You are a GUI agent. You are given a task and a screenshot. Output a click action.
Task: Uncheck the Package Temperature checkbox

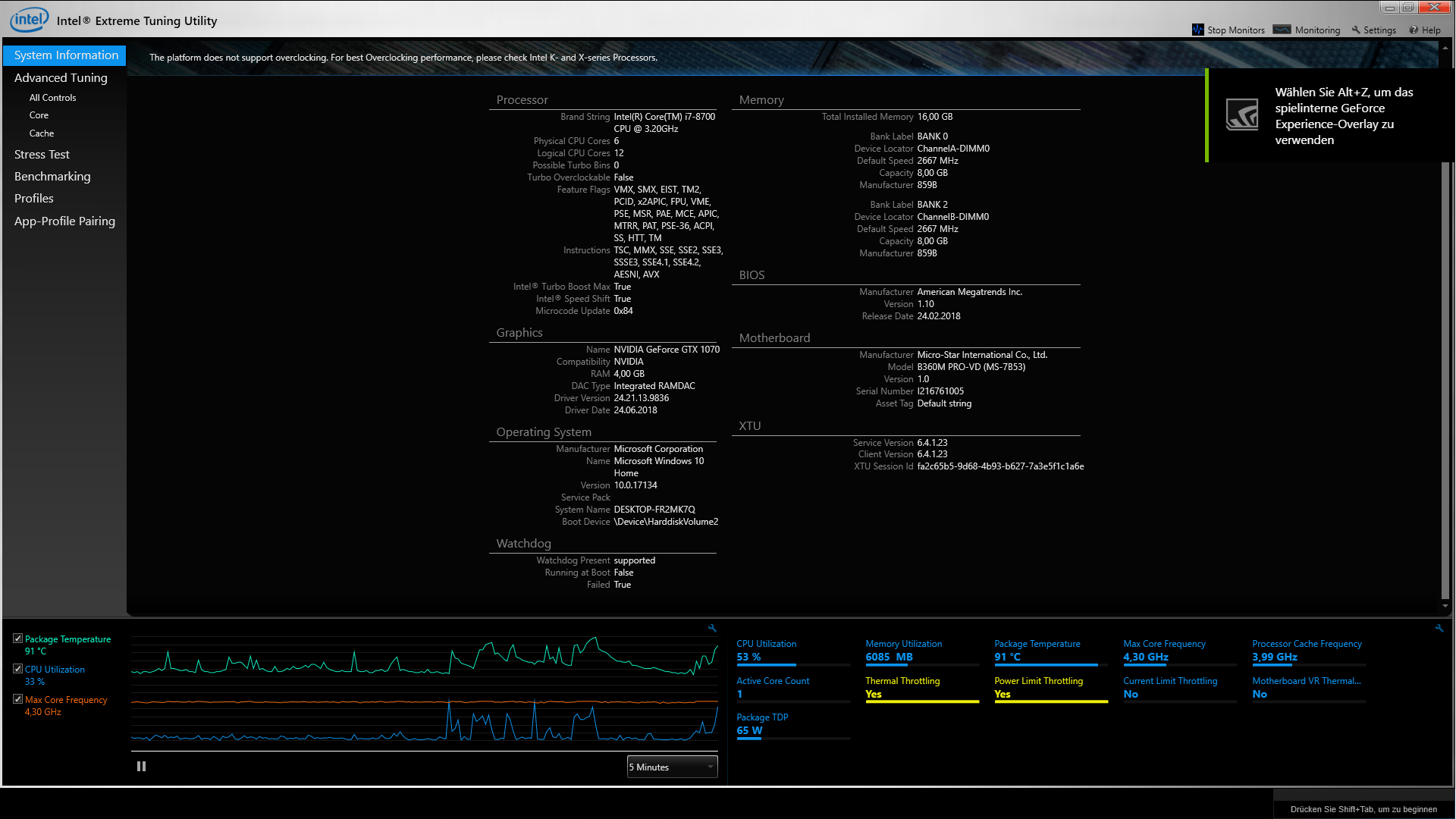tap(17, 639)
